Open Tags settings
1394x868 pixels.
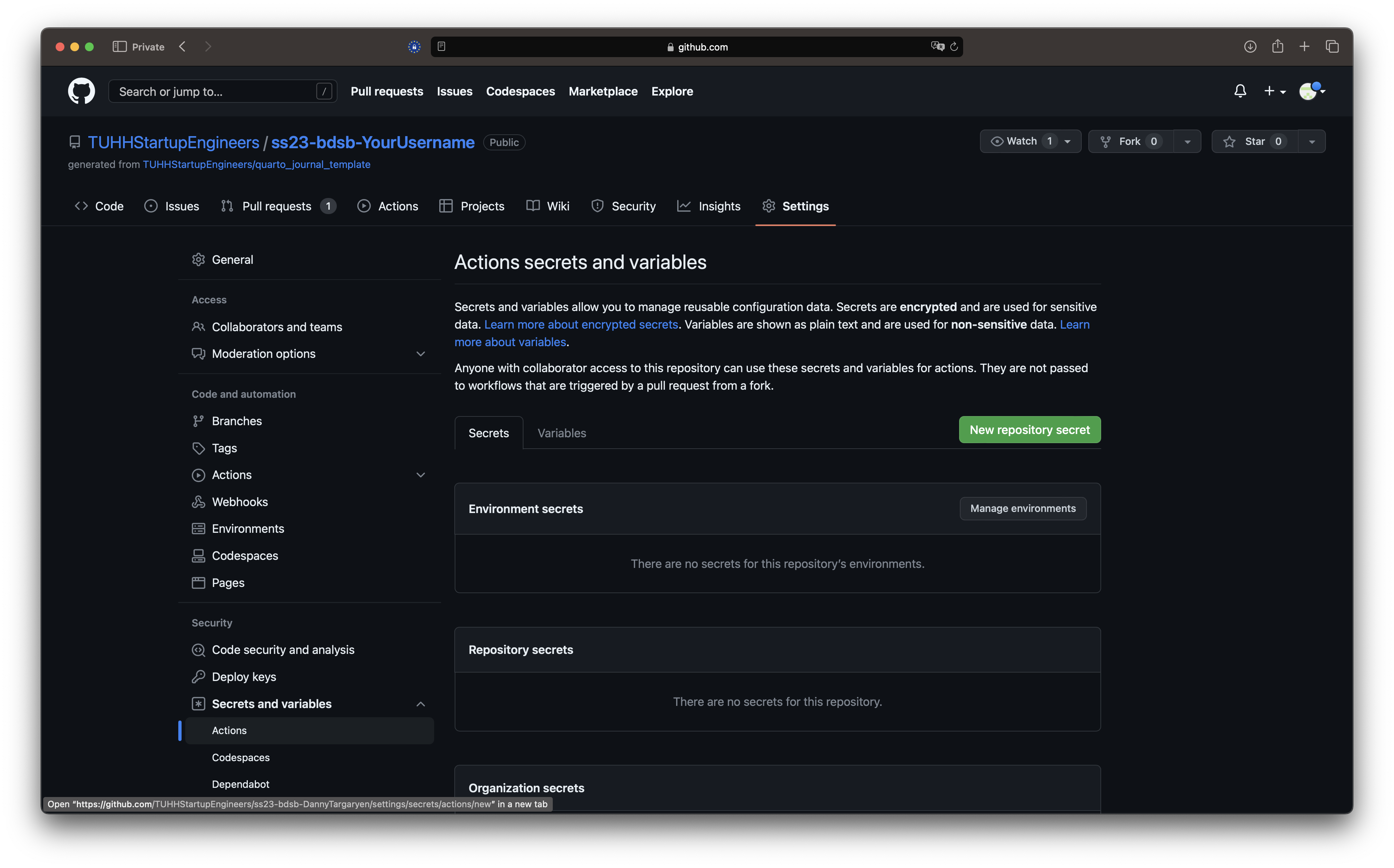(x=309, y=448)
